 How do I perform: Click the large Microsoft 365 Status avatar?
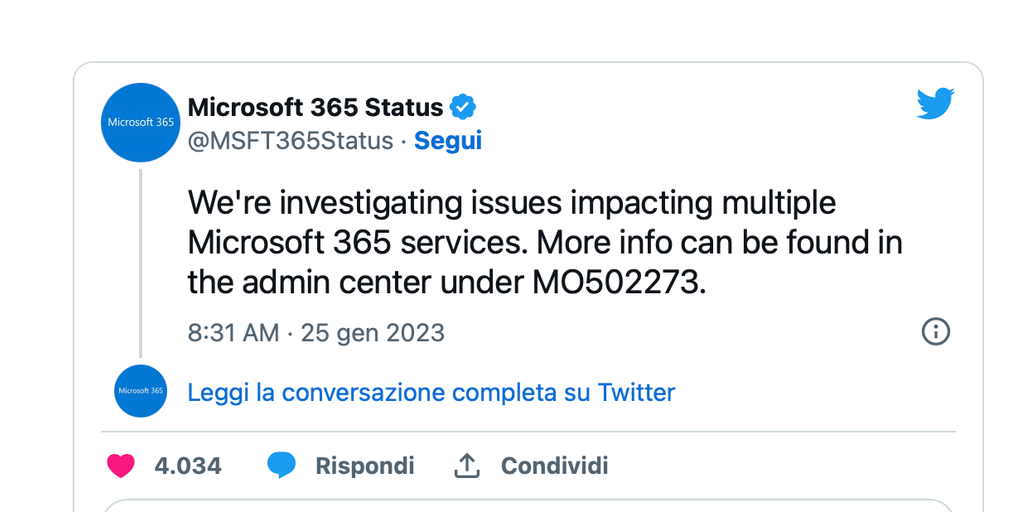pyautogui.click(x=140, y=122)
